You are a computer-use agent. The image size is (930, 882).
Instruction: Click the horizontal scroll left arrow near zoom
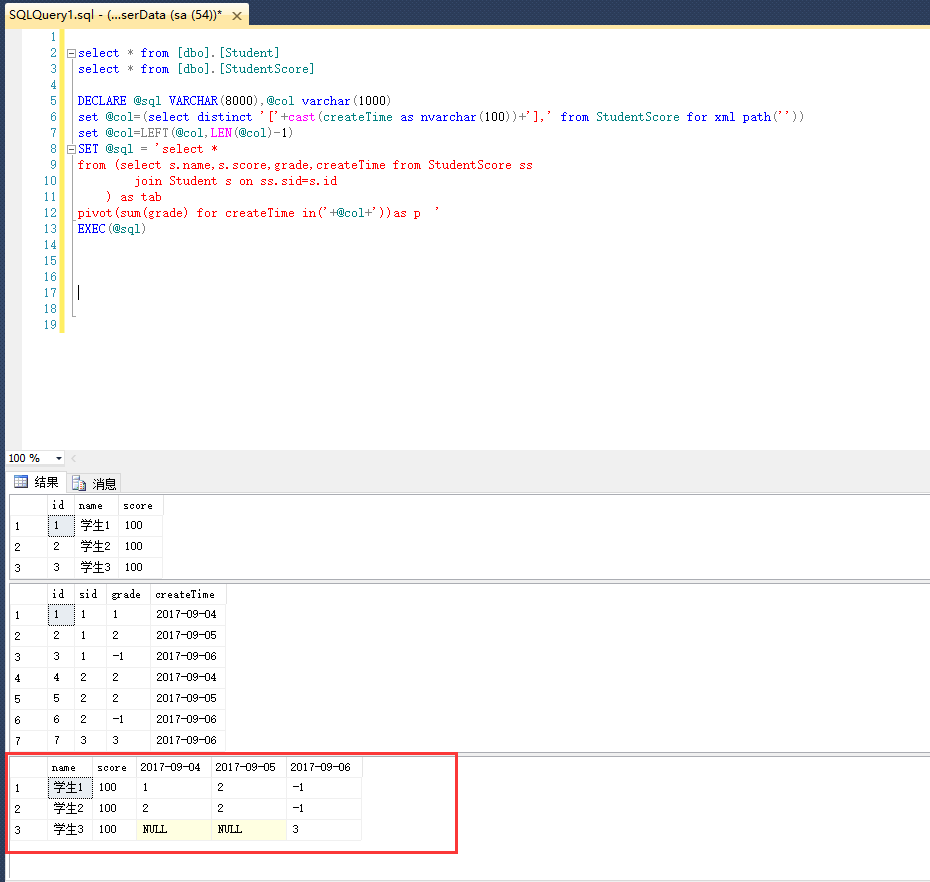[x=74, y=458]
